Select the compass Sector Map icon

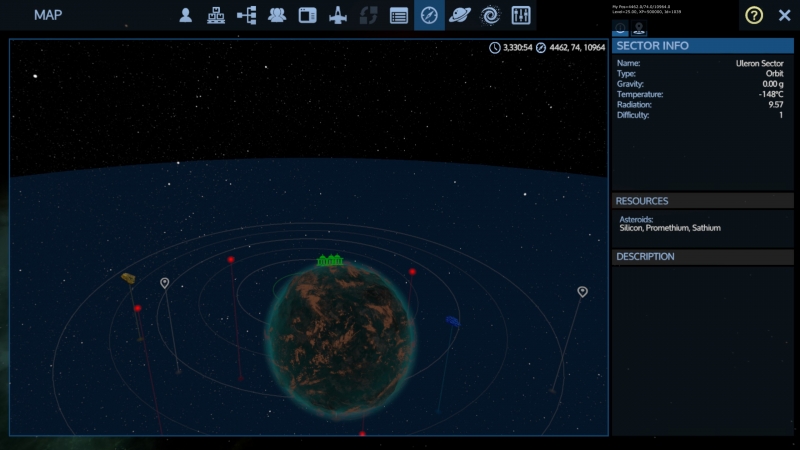pyautogui.click(x=429, y=15)
